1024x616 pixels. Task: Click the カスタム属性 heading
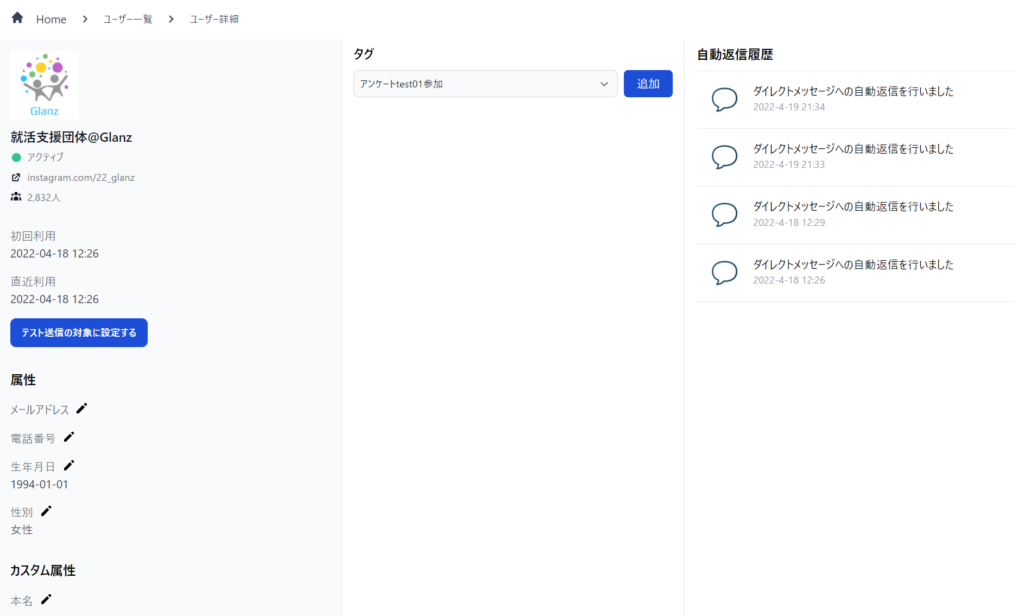(x=43, y=570)
